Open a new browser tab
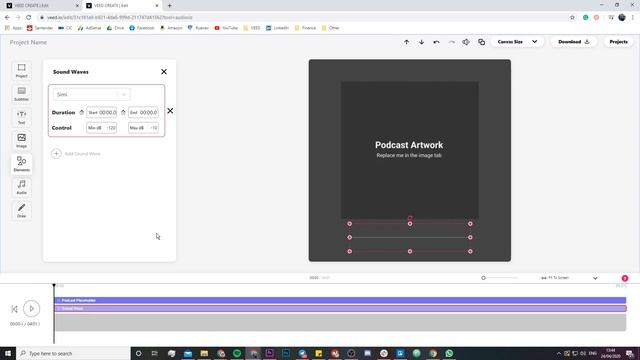This screenshot has width=640, height=360. (x=169, y=6)
